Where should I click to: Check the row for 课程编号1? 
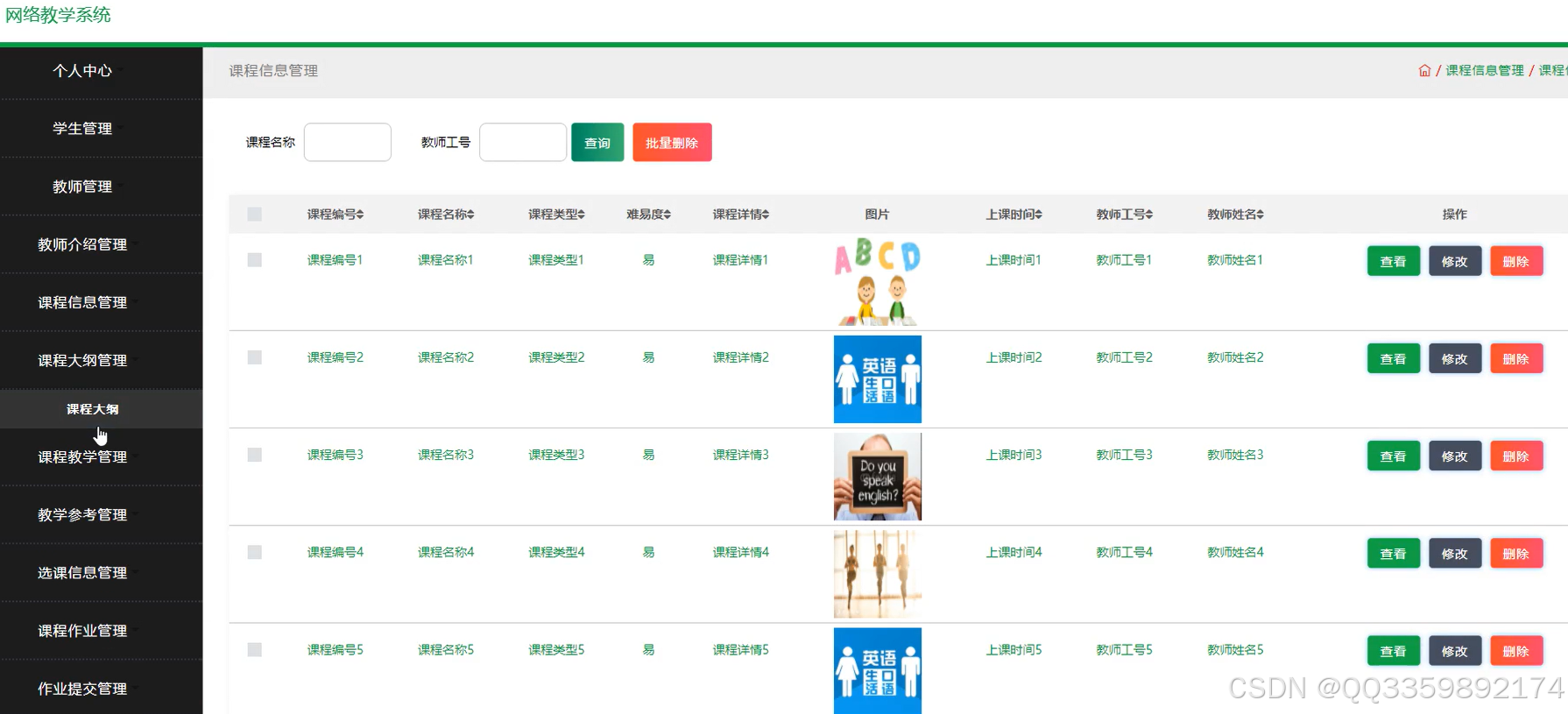(255, 260)
